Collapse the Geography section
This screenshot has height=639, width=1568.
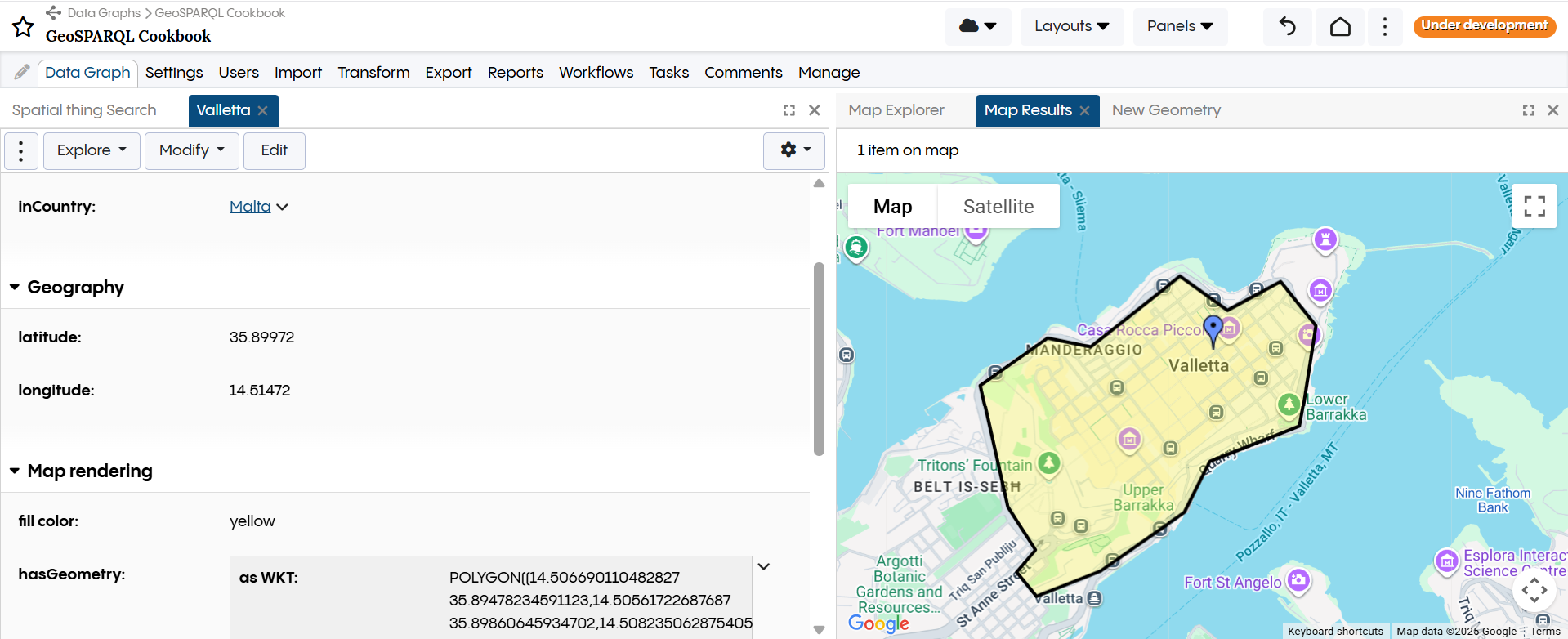point(15,288)
